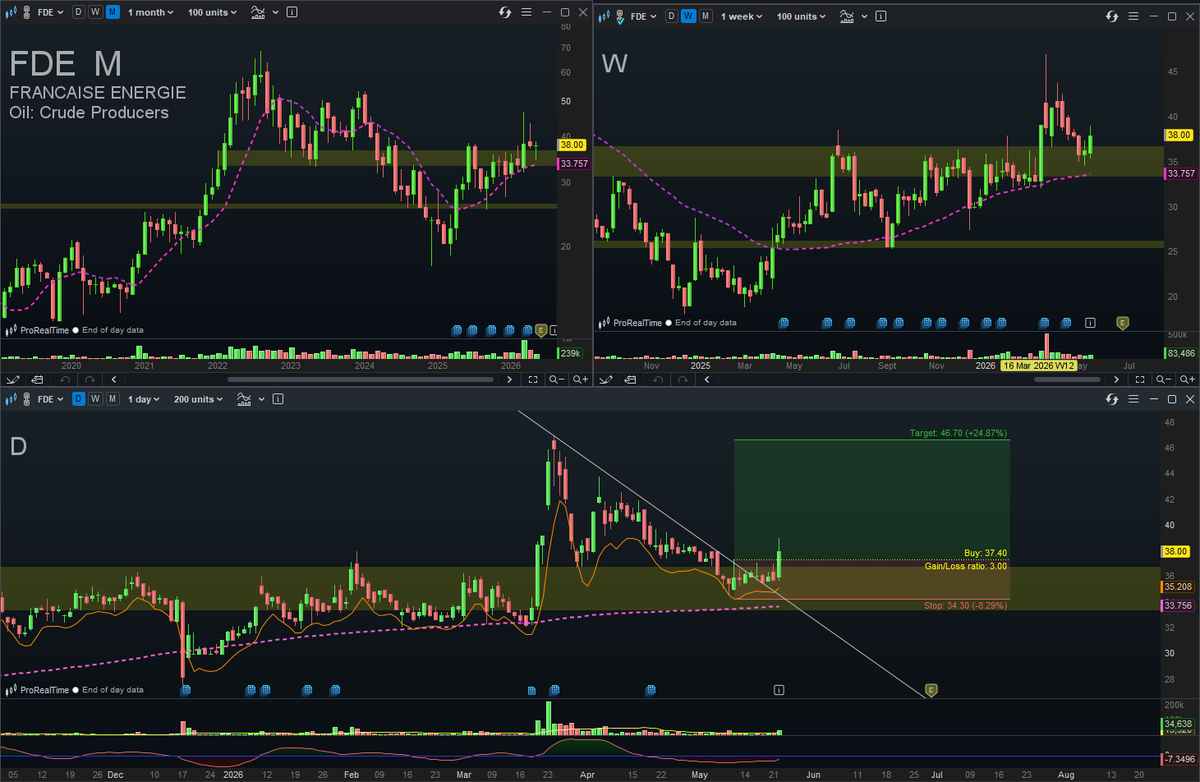Expand indicators arrow in monthly chart toolbar
This screenshot has width=1200, height=782.
point(273,14)
